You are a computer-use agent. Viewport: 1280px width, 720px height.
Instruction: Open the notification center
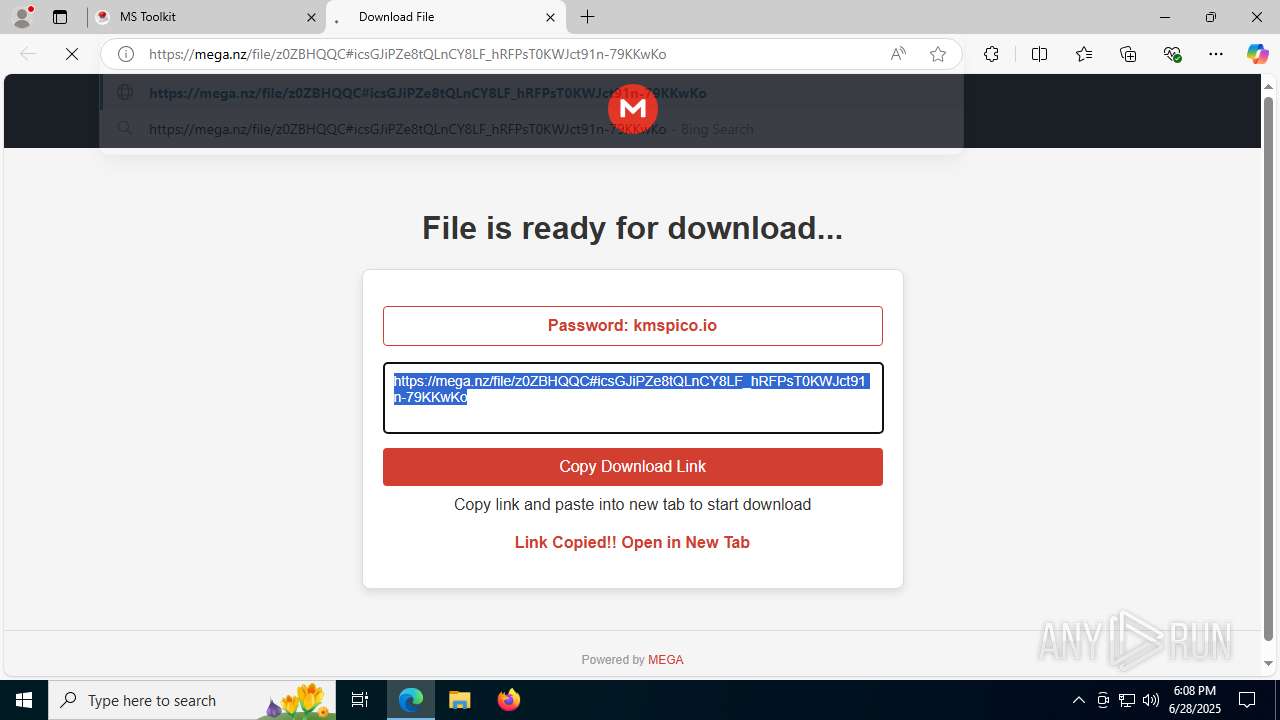tap(1247, 700)
